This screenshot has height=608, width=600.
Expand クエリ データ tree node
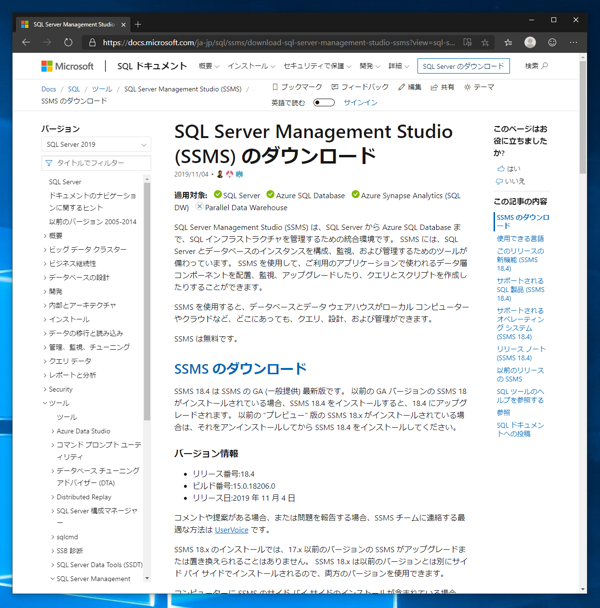(45, 361)
